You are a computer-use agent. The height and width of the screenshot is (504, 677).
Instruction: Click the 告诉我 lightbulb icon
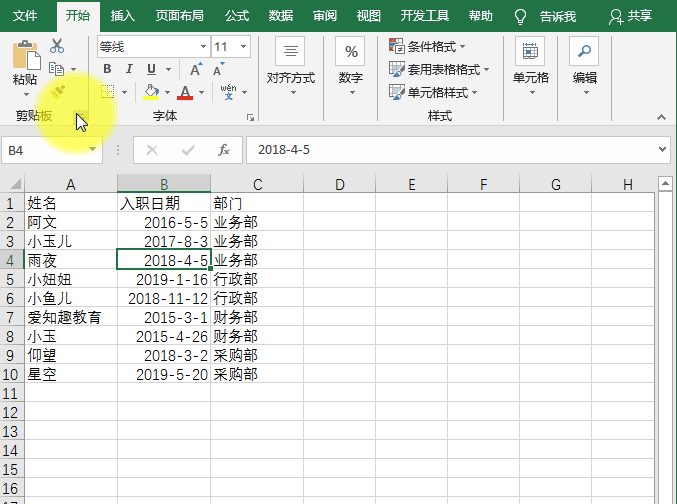tap(520, 16)
